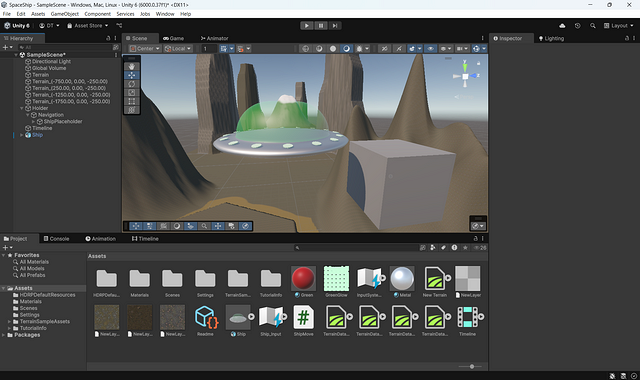Click the Asset Store button
The width and height of the screenshot is (640, 380).
coord(87,26)
